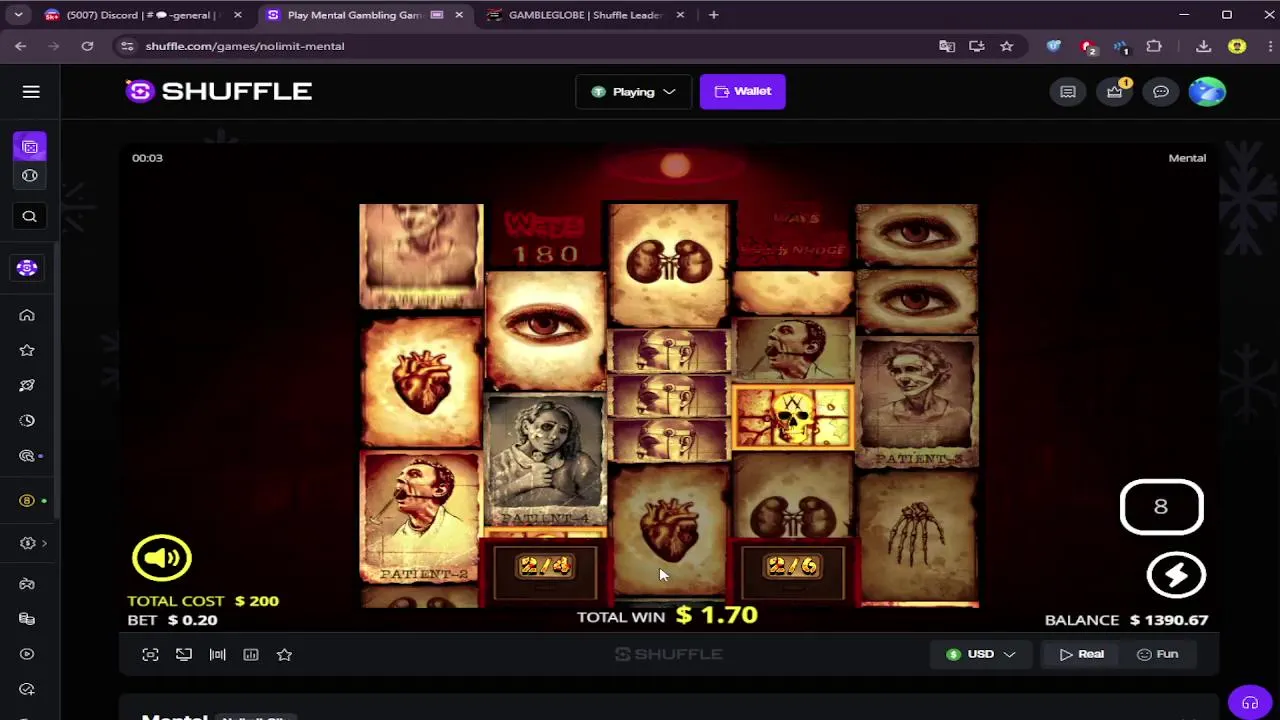Mute the game sound speaker button
This screenshot has width=1280, height=720.
(161, 557)
